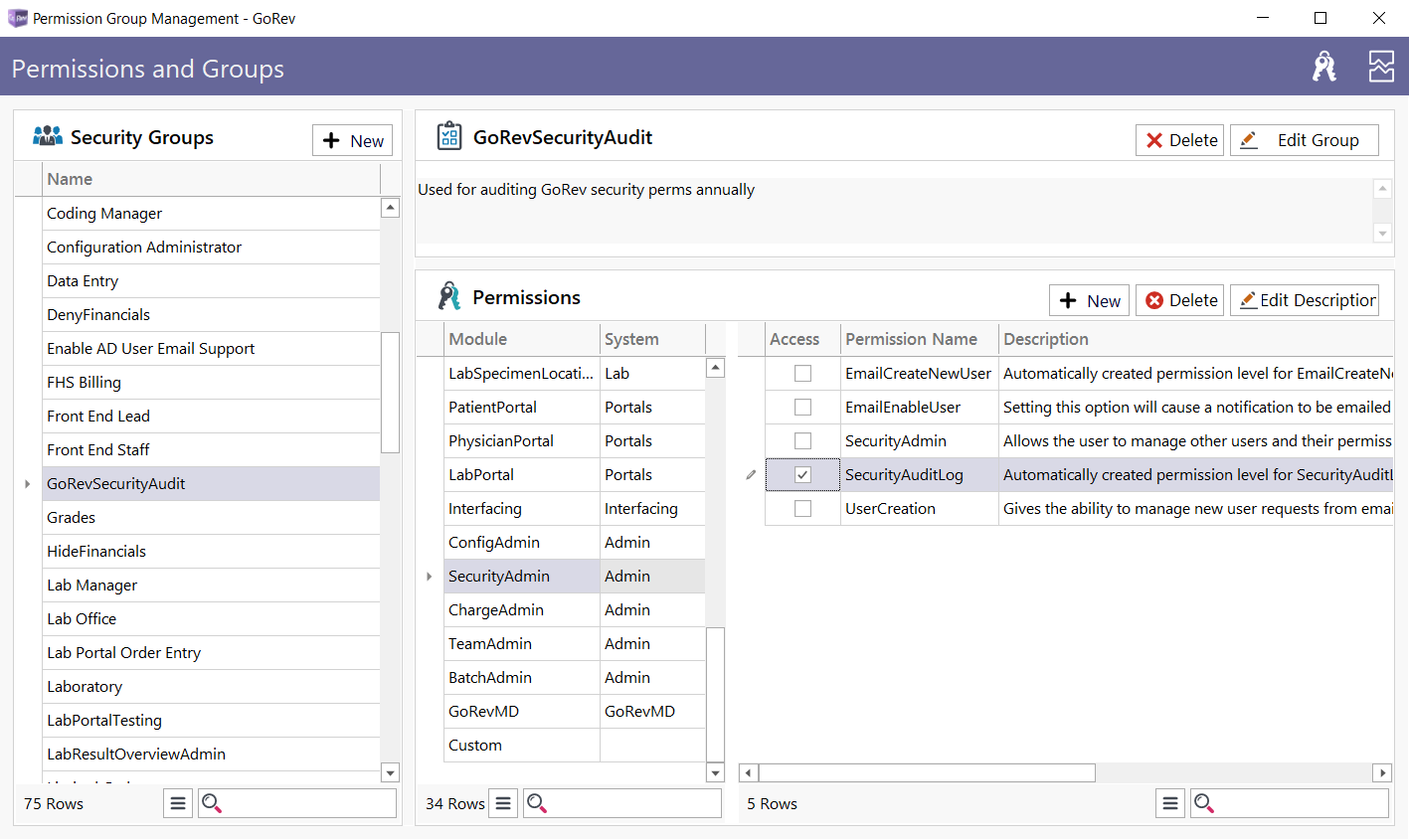1409x840 pixels.
Task: Click the down arrow of the Security Groups scrollbar
Action: pos(390,773)
